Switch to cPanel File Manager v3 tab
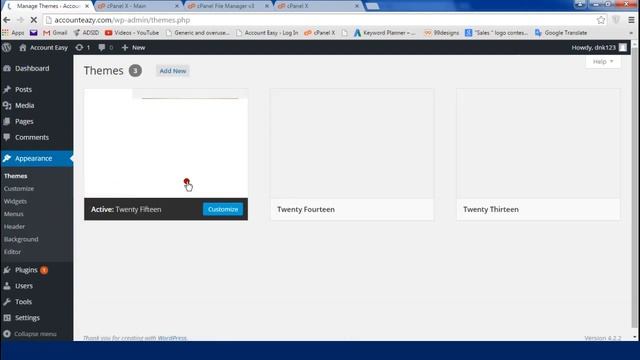Viewport: 640px width, 360px height. [228, 6]
